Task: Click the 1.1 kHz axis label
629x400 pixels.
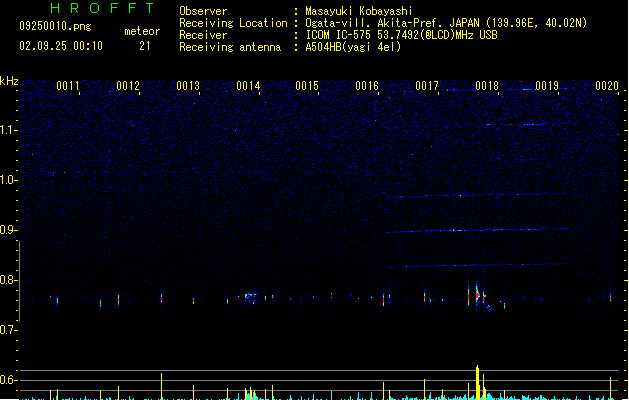Action: (8, 130)
